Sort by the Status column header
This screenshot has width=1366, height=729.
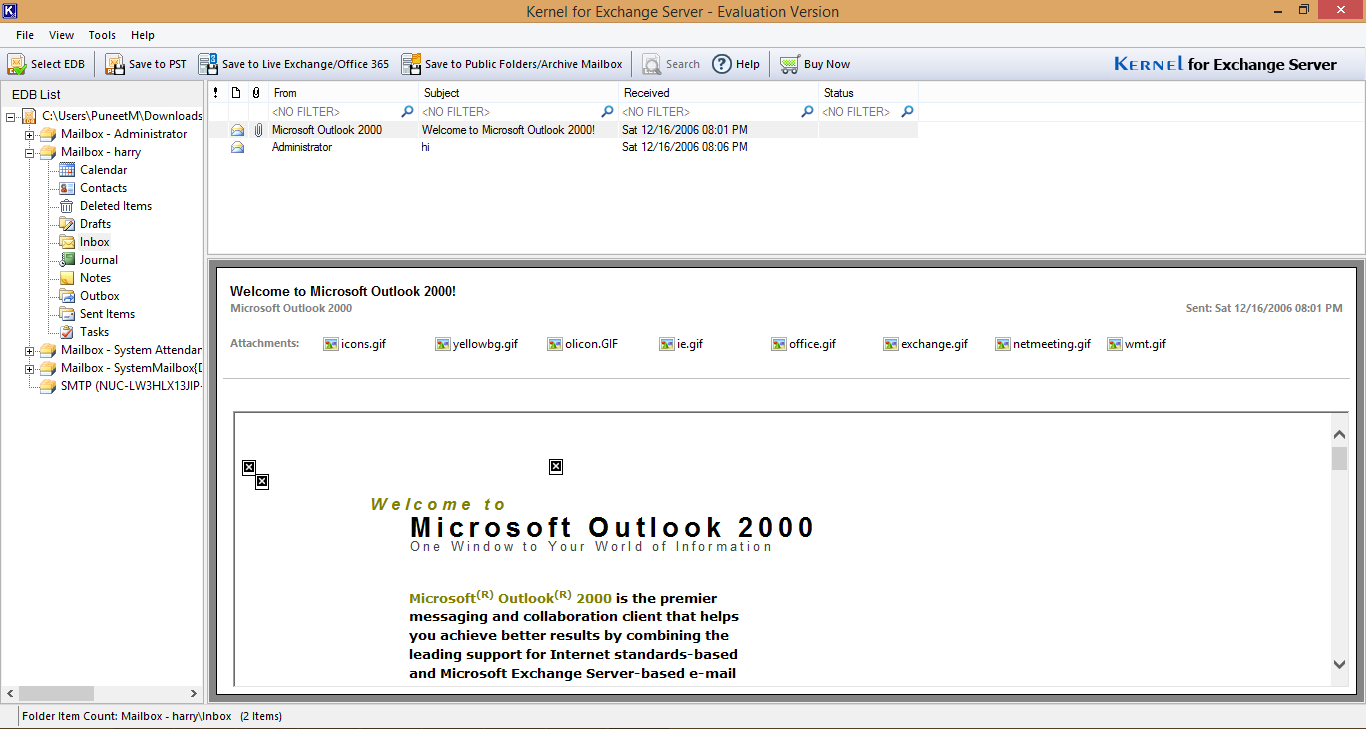pos(869,93)
